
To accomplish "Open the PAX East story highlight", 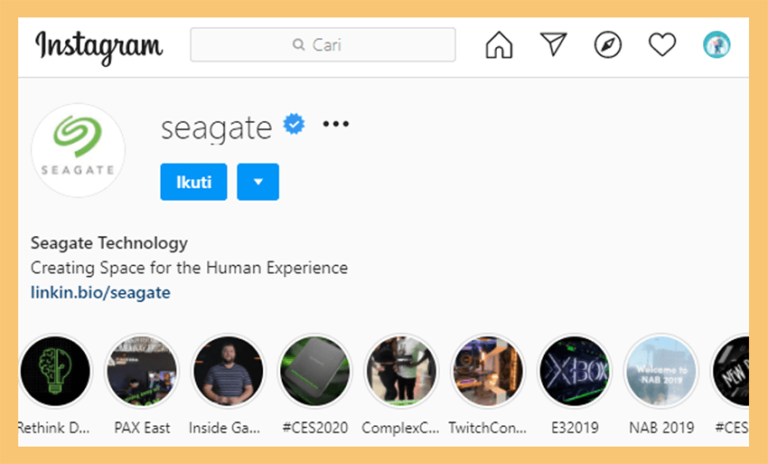I will pos(142,371).
